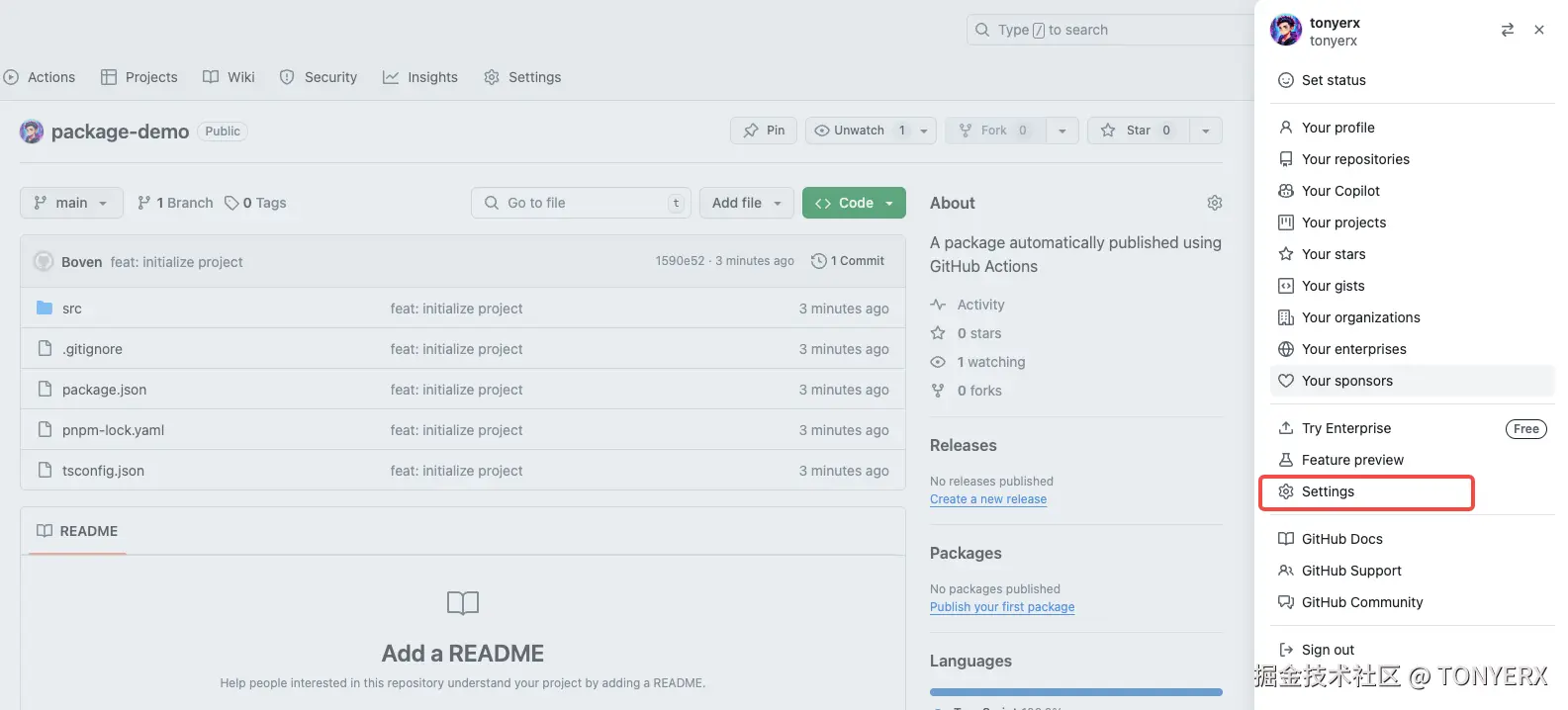View the 1 Branch link
The image size is (1568, 710).
coord(175,203)
